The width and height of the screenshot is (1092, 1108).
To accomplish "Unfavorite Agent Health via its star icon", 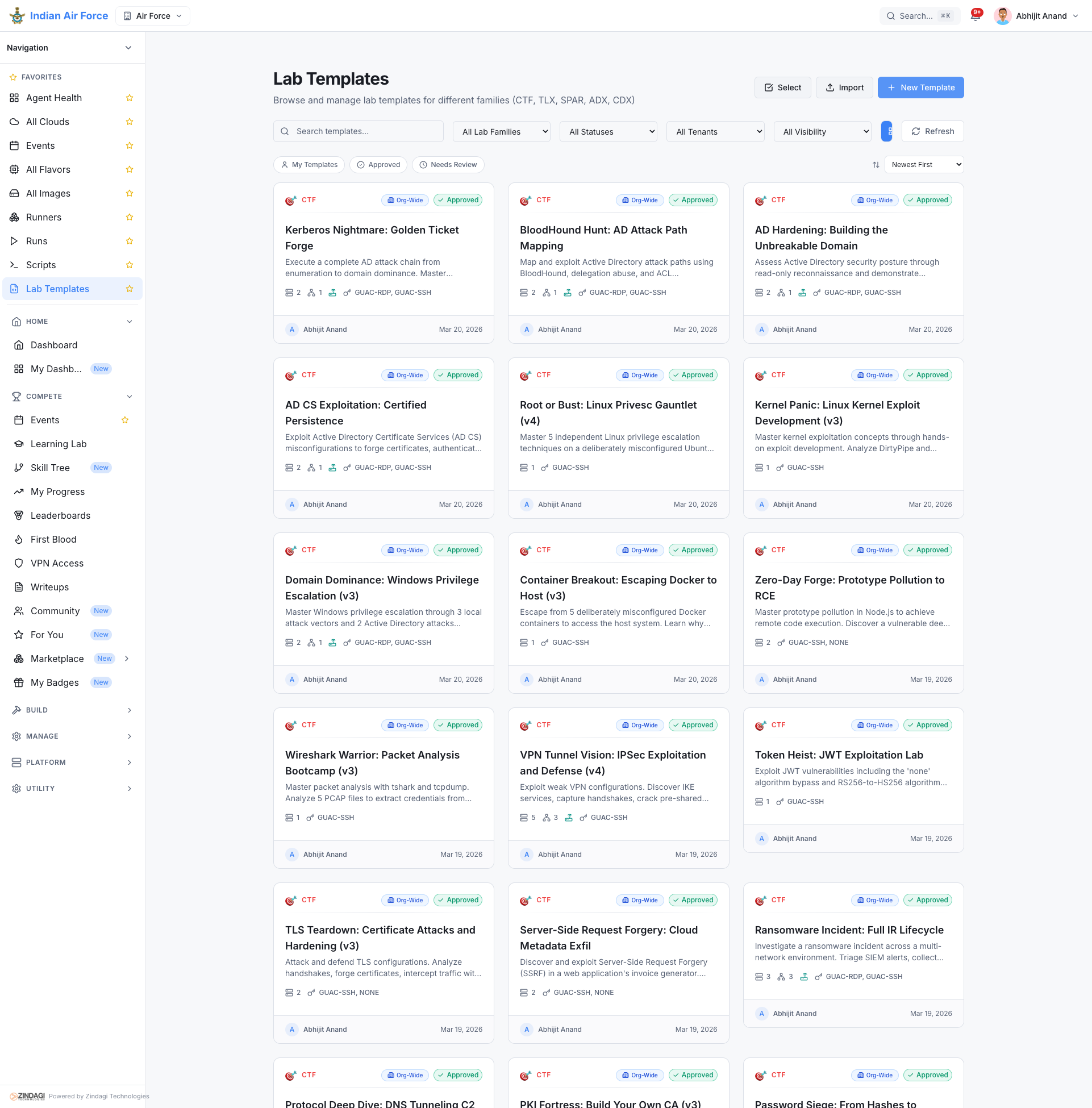I will (130, 98).
